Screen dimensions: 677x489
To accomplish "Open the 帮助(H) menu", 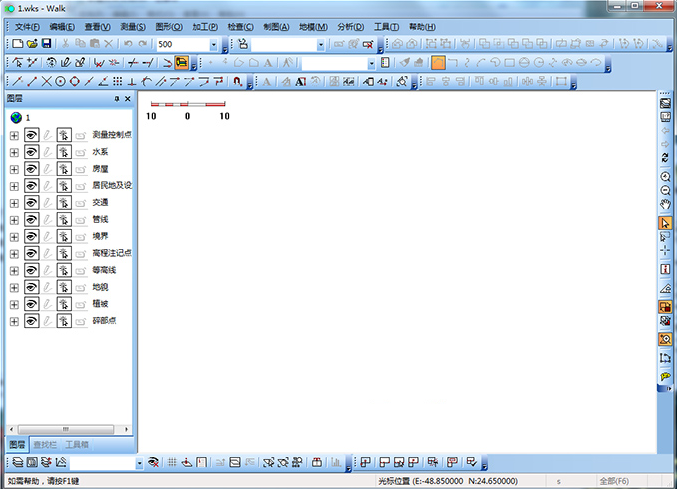I will [x=422, y=27].
